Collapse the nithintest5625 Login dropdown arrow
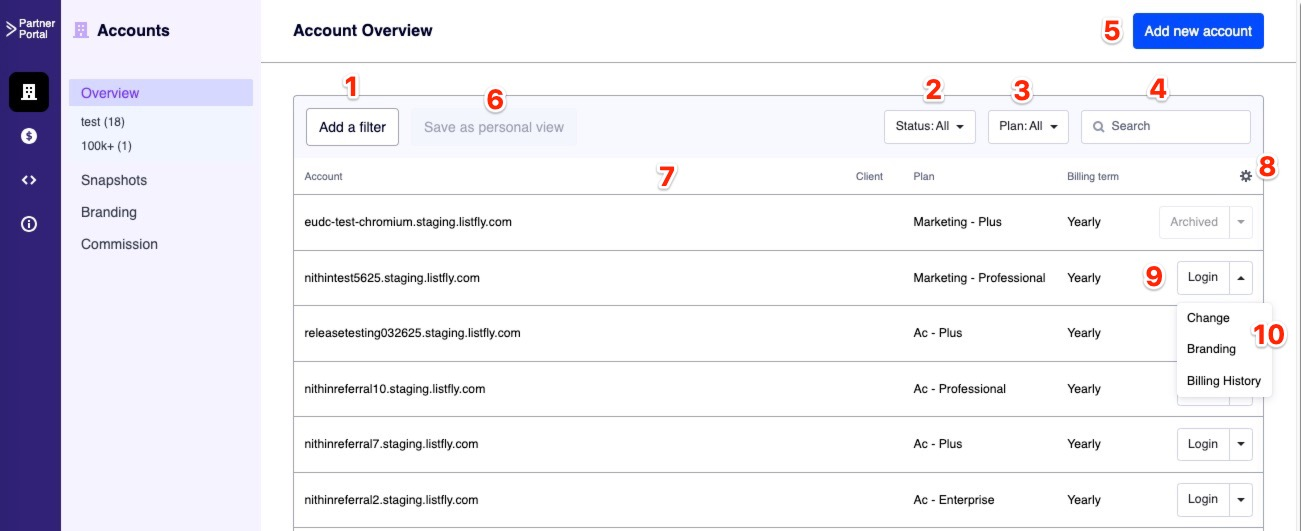 tap(1241, 278)
